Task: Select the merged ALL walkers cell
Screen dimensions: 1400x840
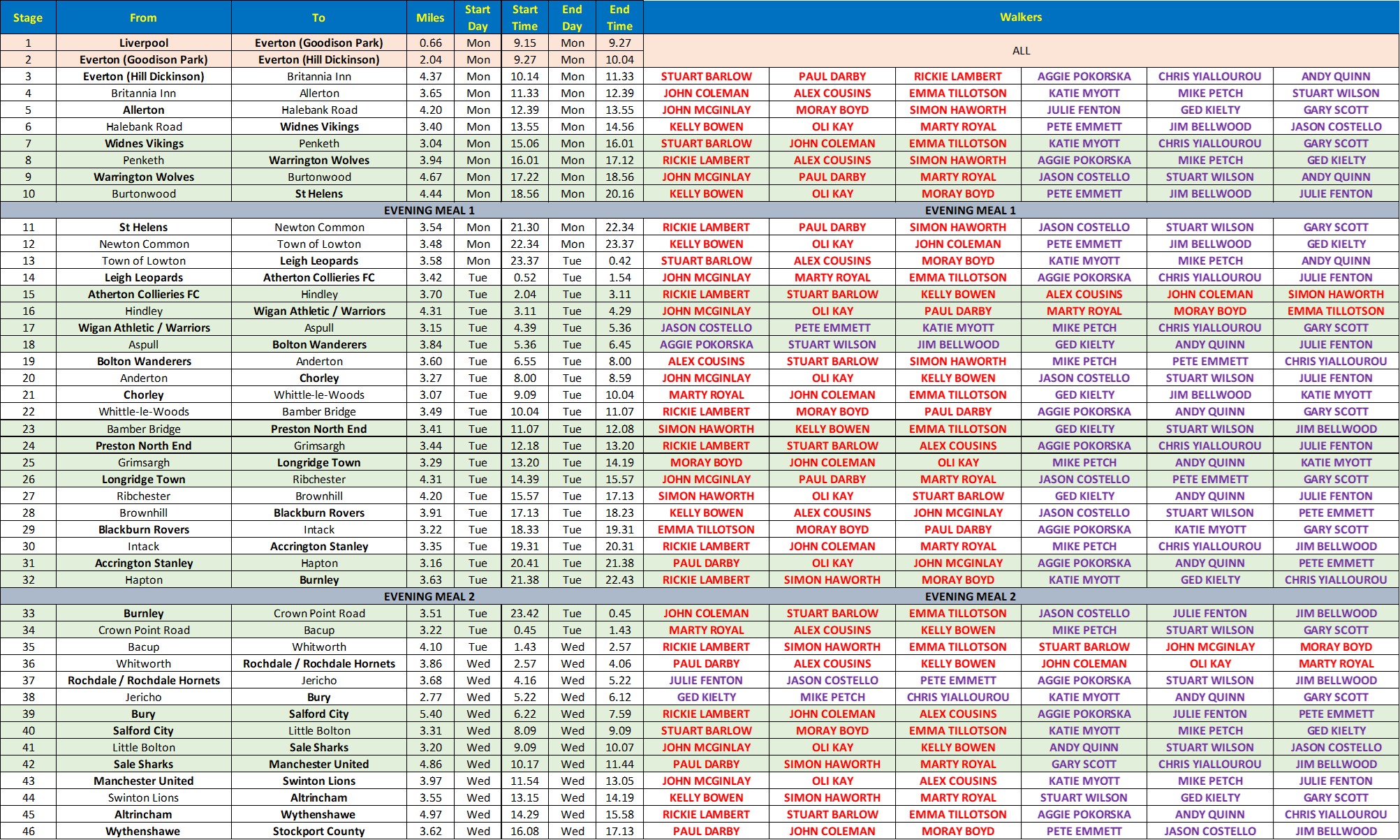Action: click(x=1020, y=51)
